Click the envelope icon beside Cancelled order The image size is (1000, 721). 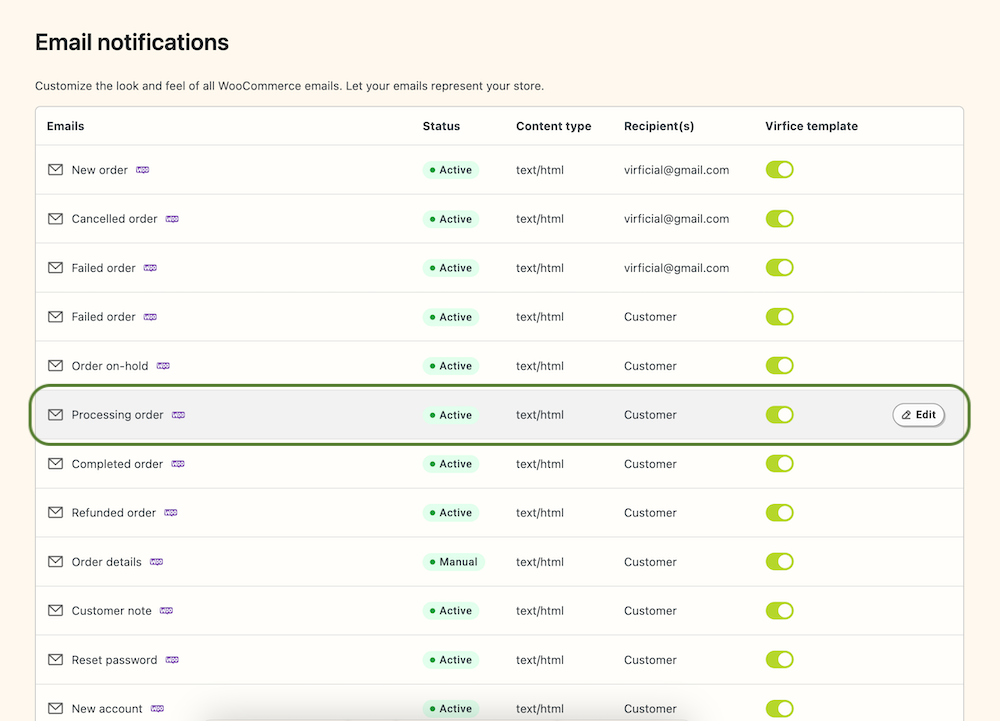tap(55, 219)
